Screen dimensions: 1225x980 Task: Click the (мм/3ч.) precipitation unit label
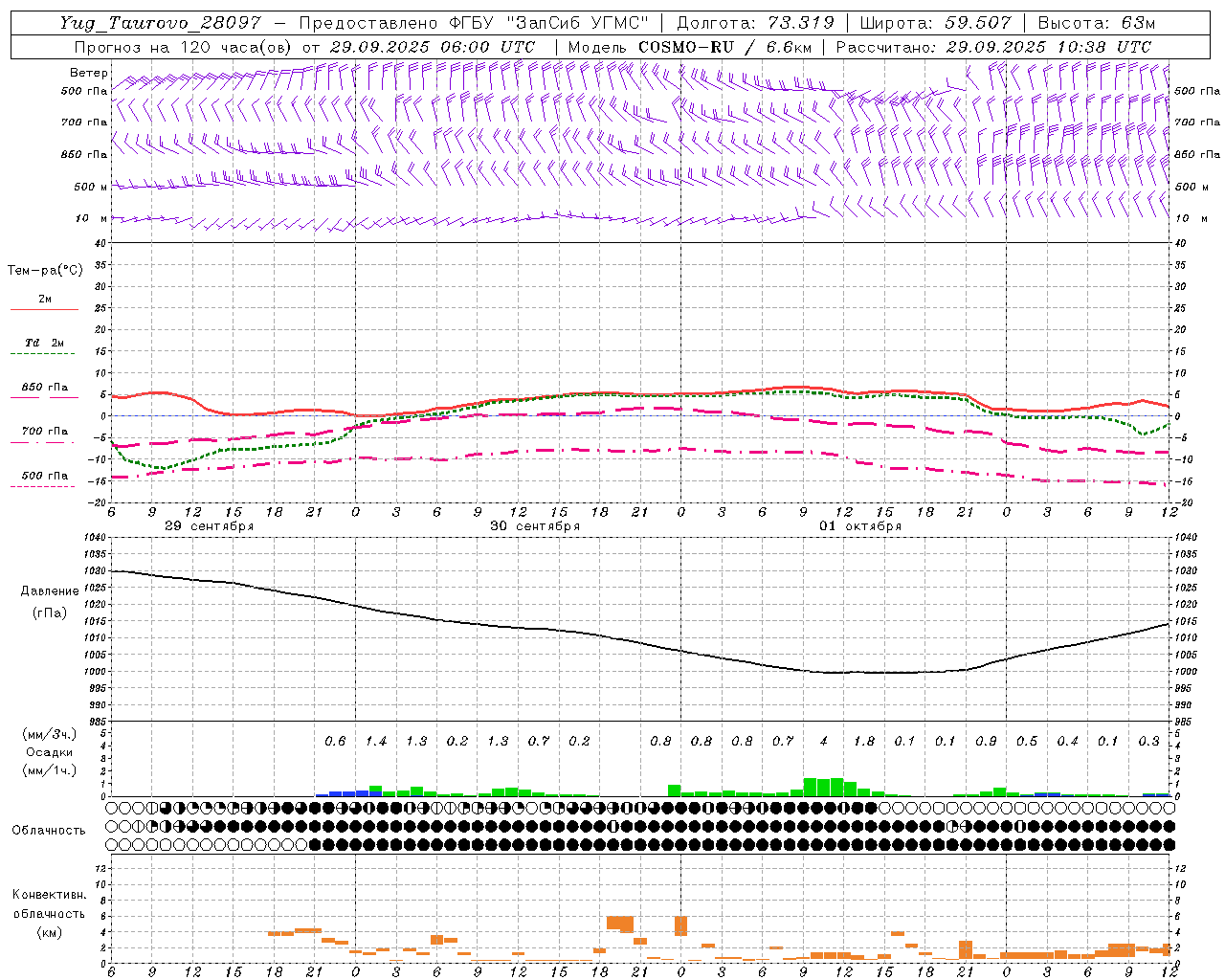pos(50,734)
